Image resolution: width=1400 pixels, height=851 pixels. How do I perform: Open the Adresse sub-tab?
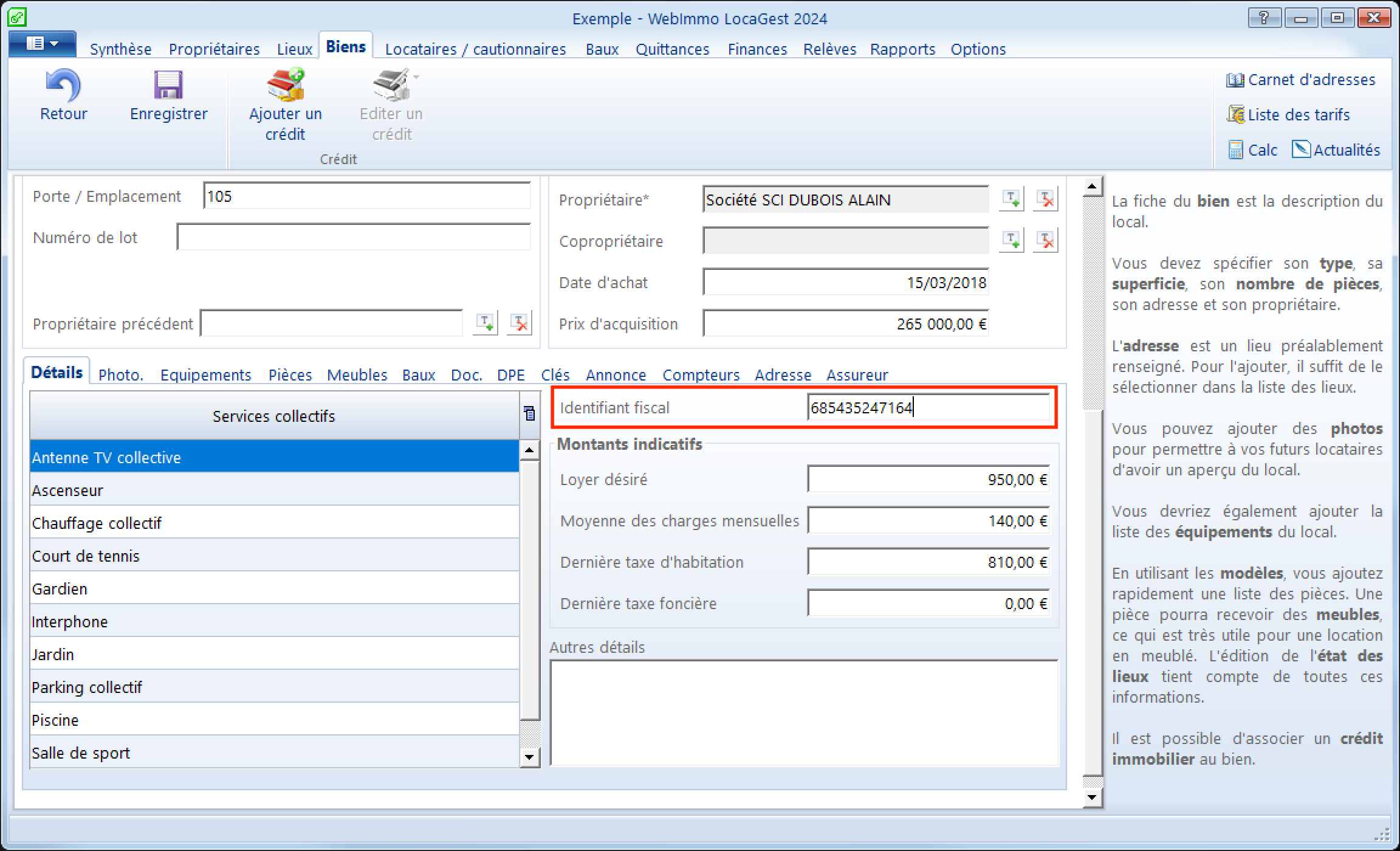pos(783,374)
